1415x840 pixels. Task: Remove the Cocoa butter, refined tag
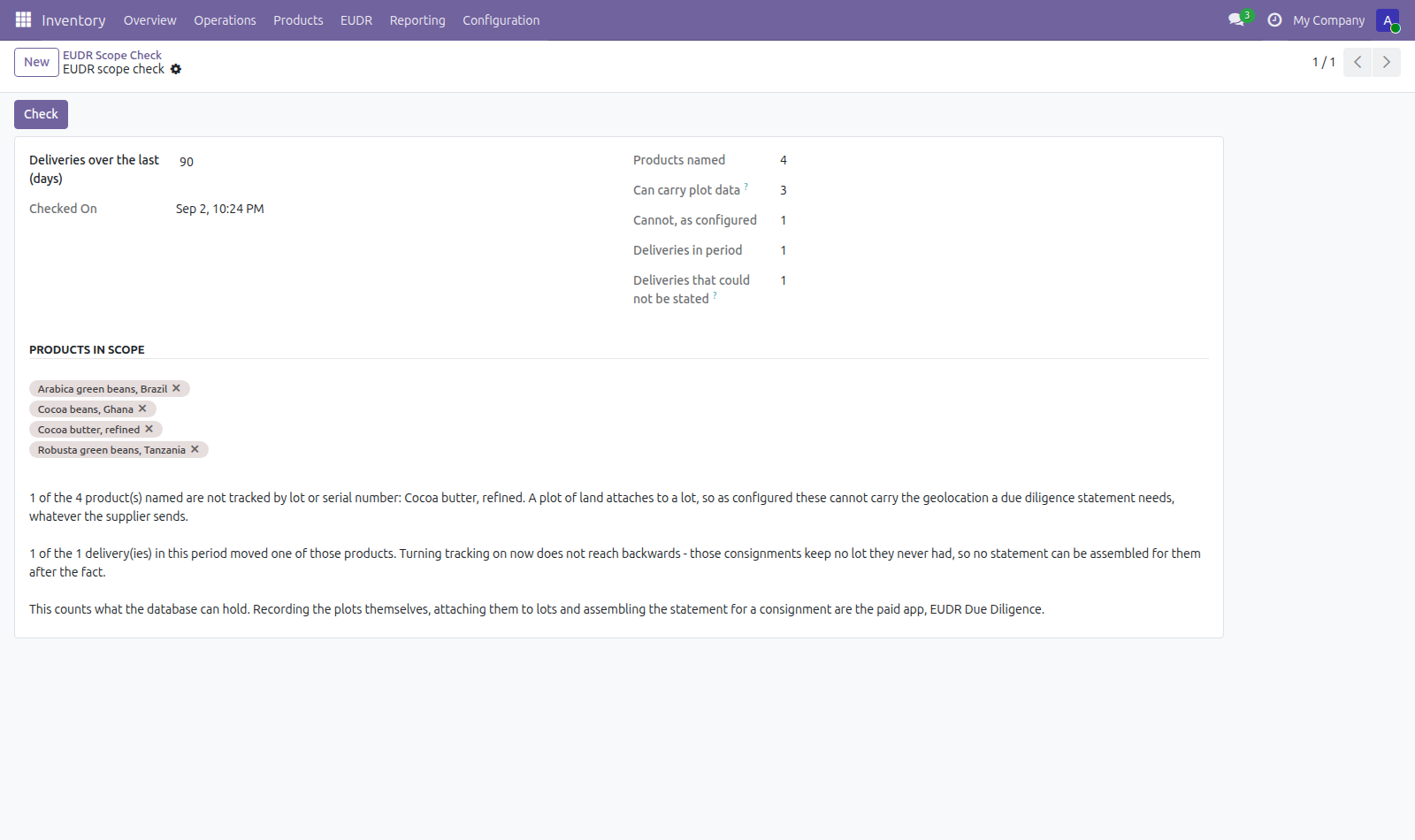149,429
